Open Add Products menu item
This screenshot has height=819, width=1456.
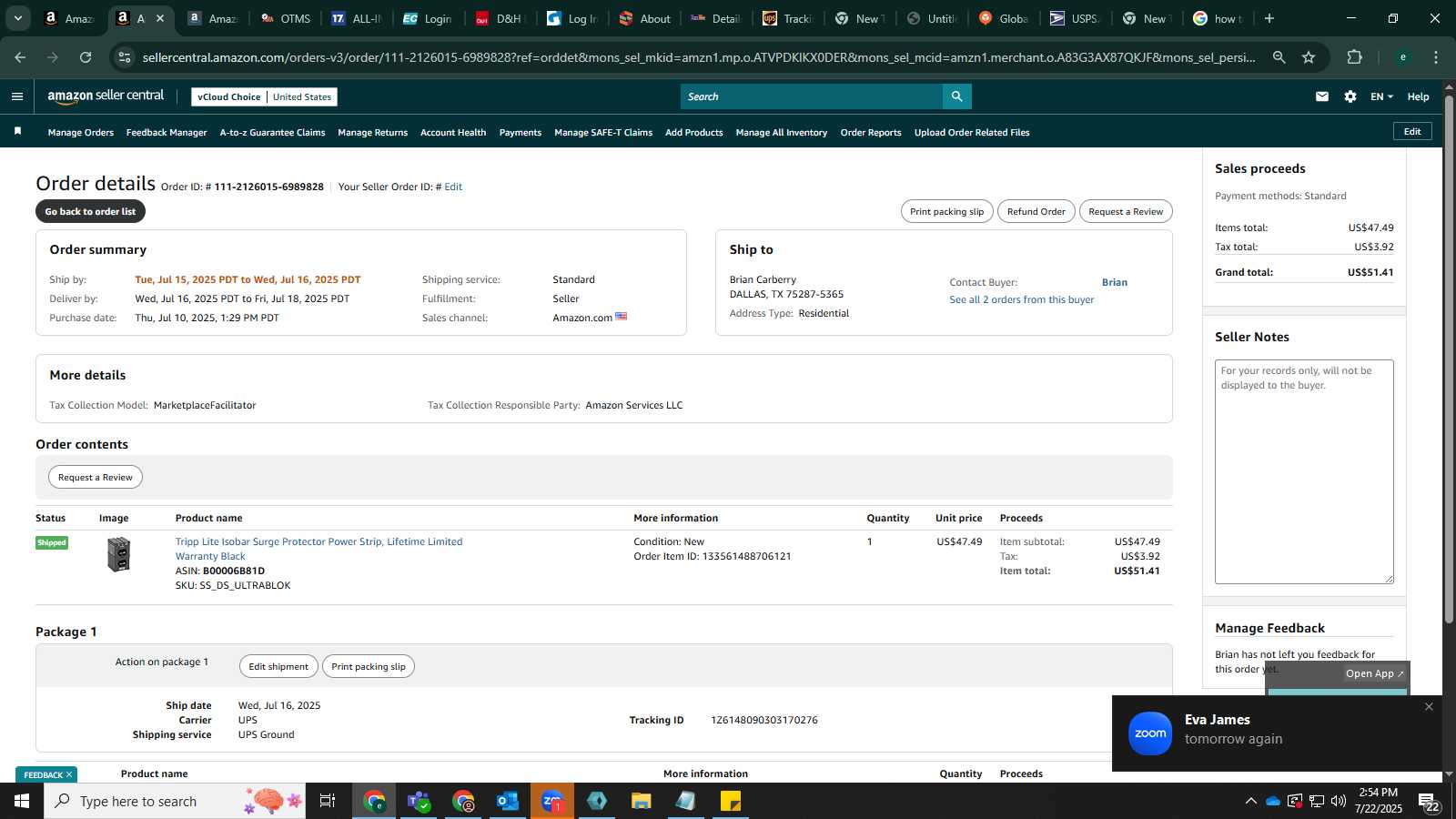pyautogui.click(x=694, y=133)
